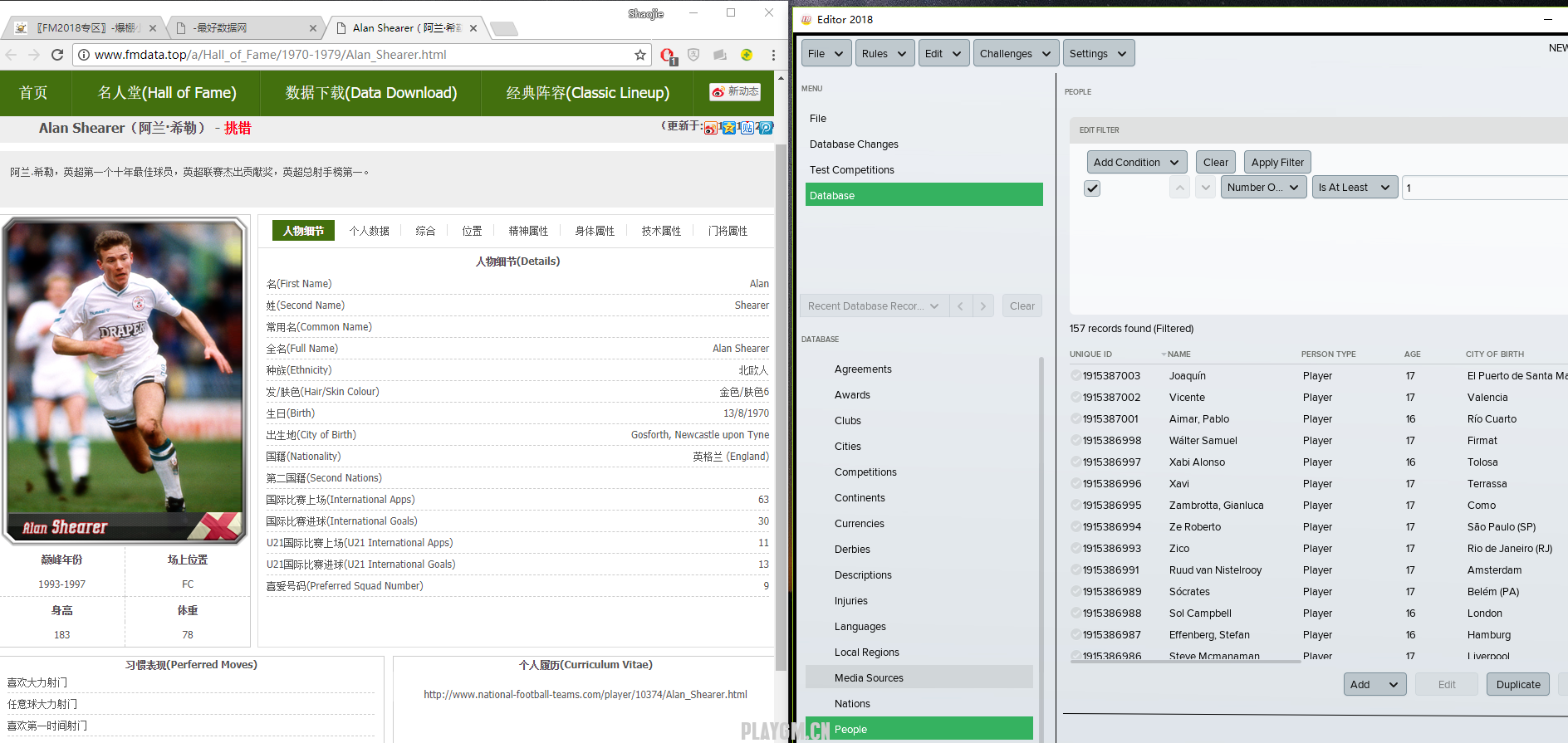Bookmark this page with the star icon
Image resolution: width=1568 pixels, height=743 pixels.
tap(639, 55)
